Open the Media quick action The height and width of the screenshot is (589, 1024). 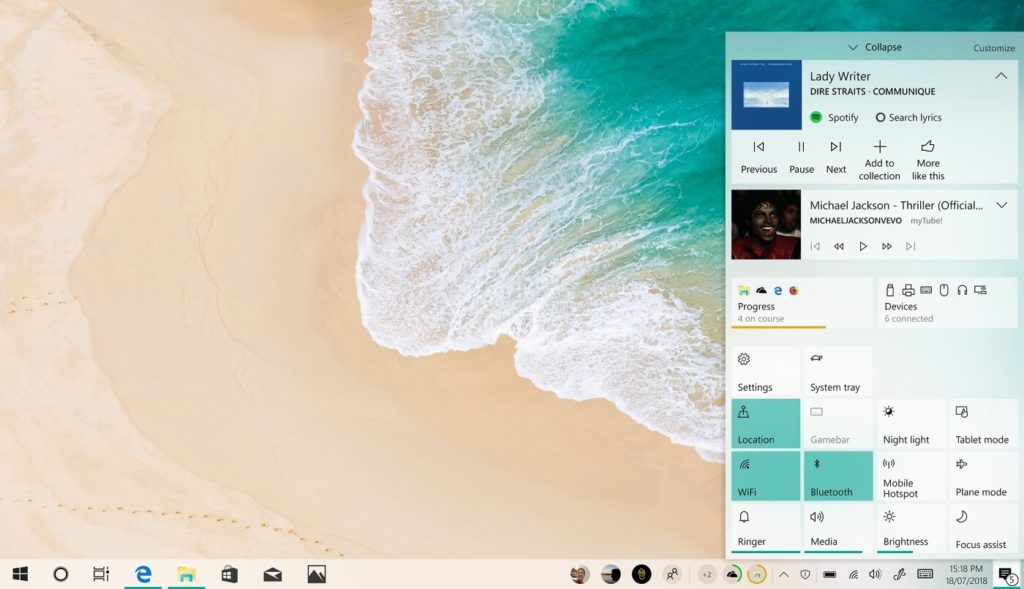point(838,528)
